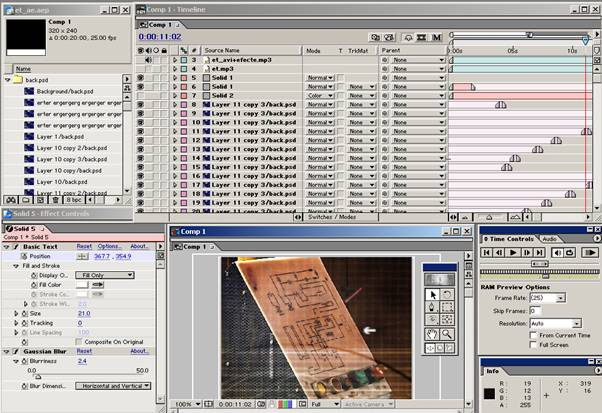Enable the From Current Time checkbox
This screenshot has width=602, height=413.
(x=533, y=335)
